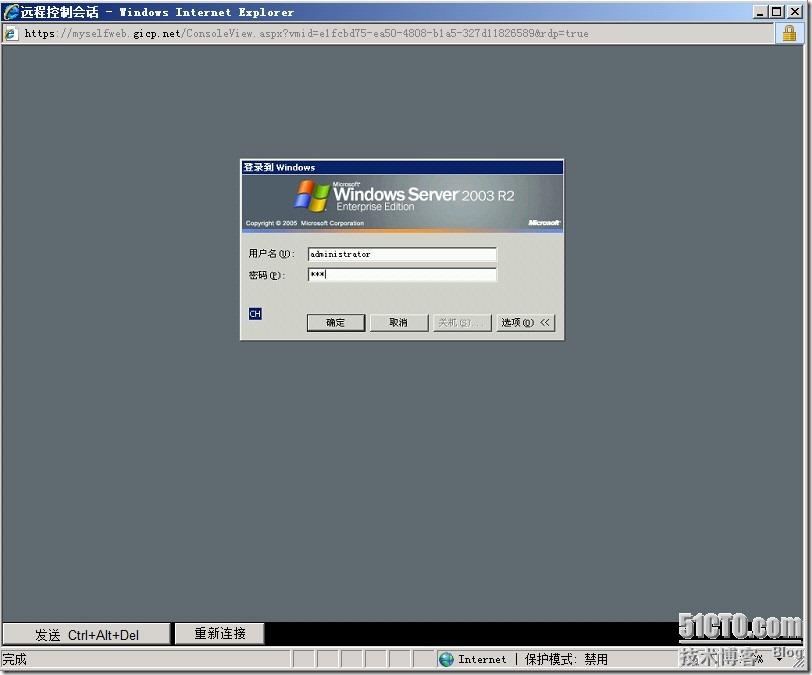Send Ctrl+Alt+Del to remote session

point(86,634)
